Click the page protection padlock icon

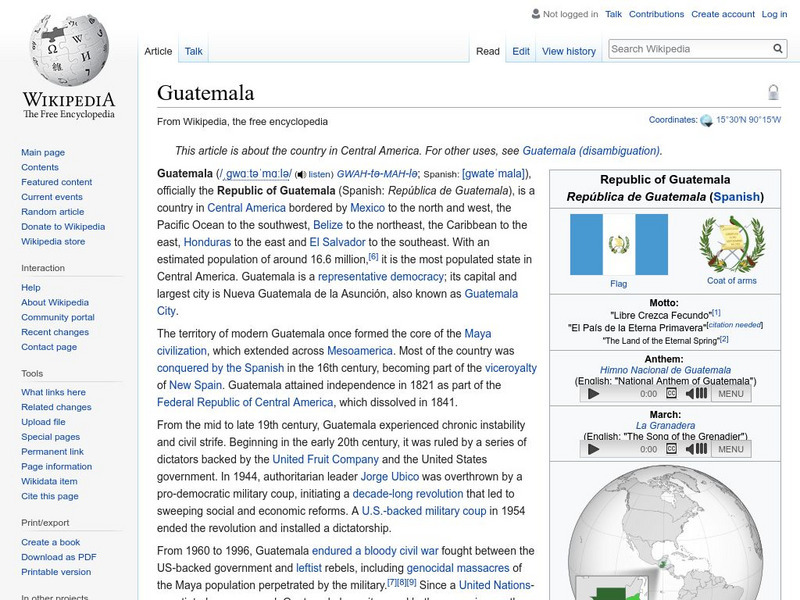coord(773,92)
